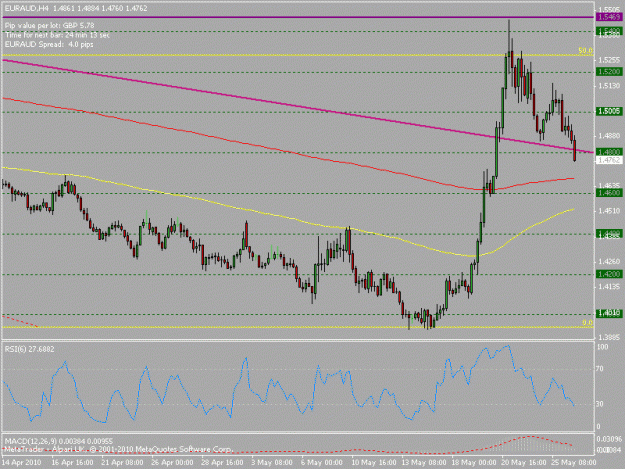
Task: Click the '18 May 00:00' time label
Action: (x=472, y=463)
